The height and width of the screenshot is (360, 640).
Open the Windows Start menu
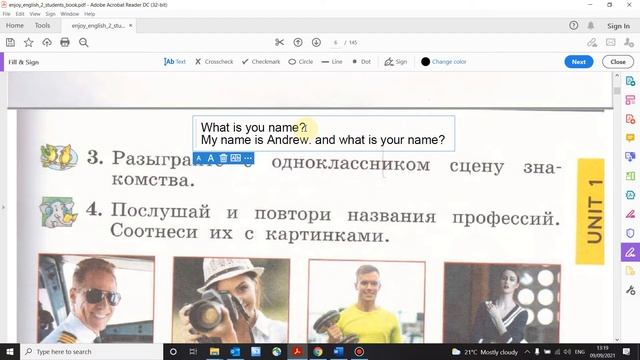click(10, 351)
